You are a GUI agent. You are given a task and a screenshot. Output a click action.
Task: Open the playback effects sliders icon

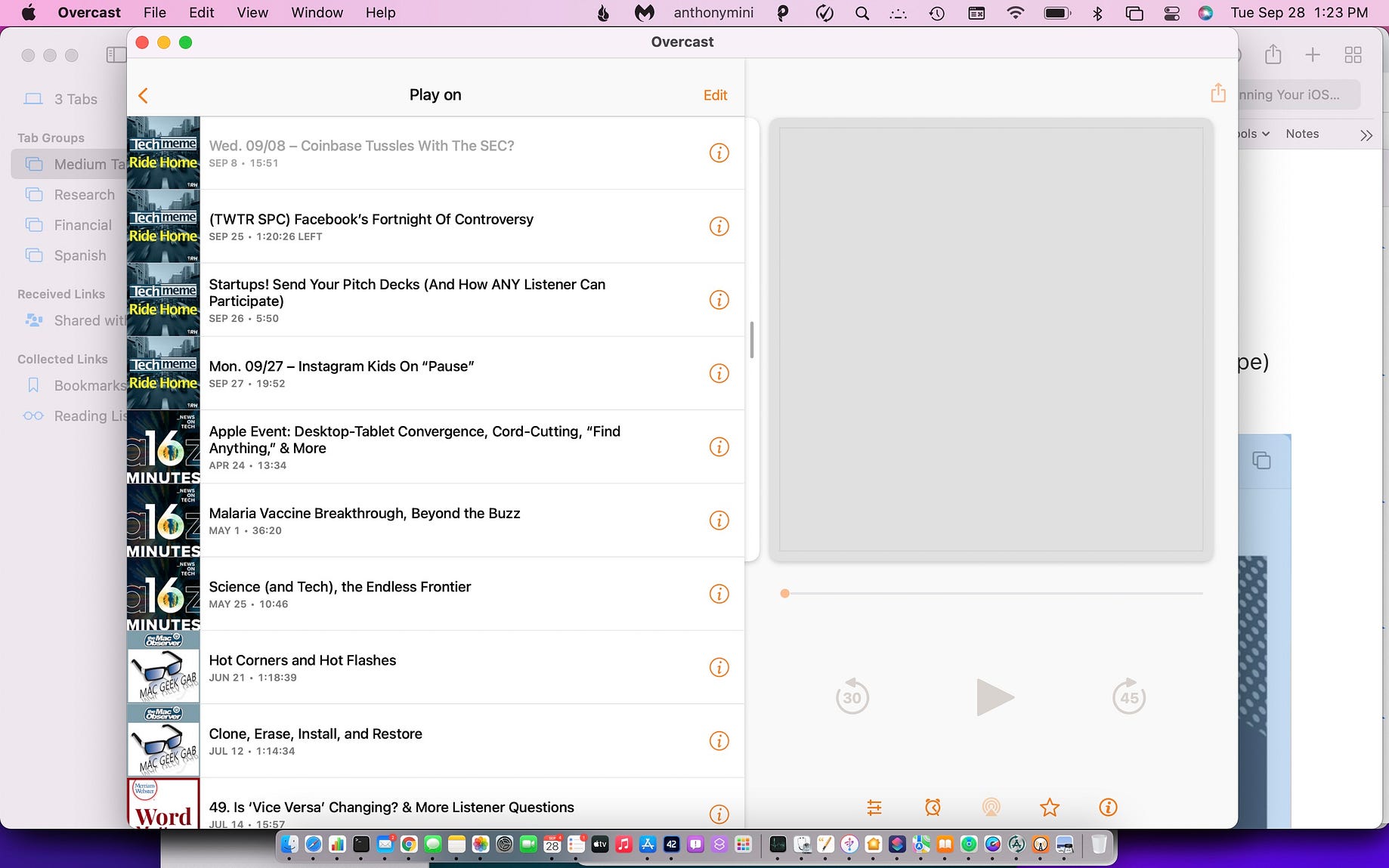click(x=874, y=808)
